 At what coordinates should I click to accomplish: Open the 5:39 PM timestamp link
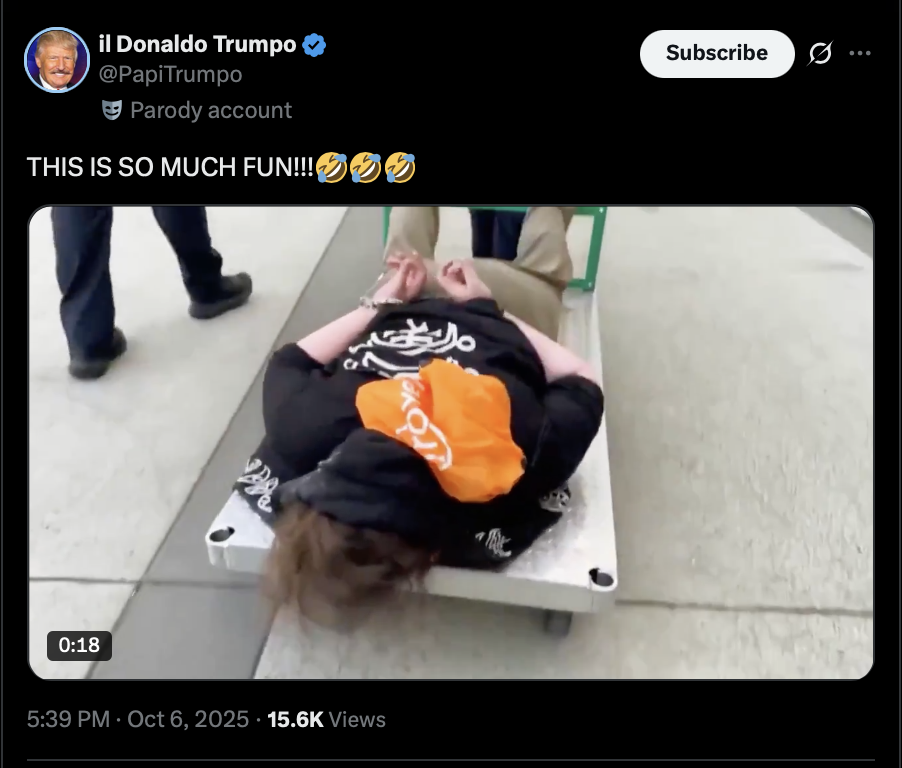click(68, 719)
